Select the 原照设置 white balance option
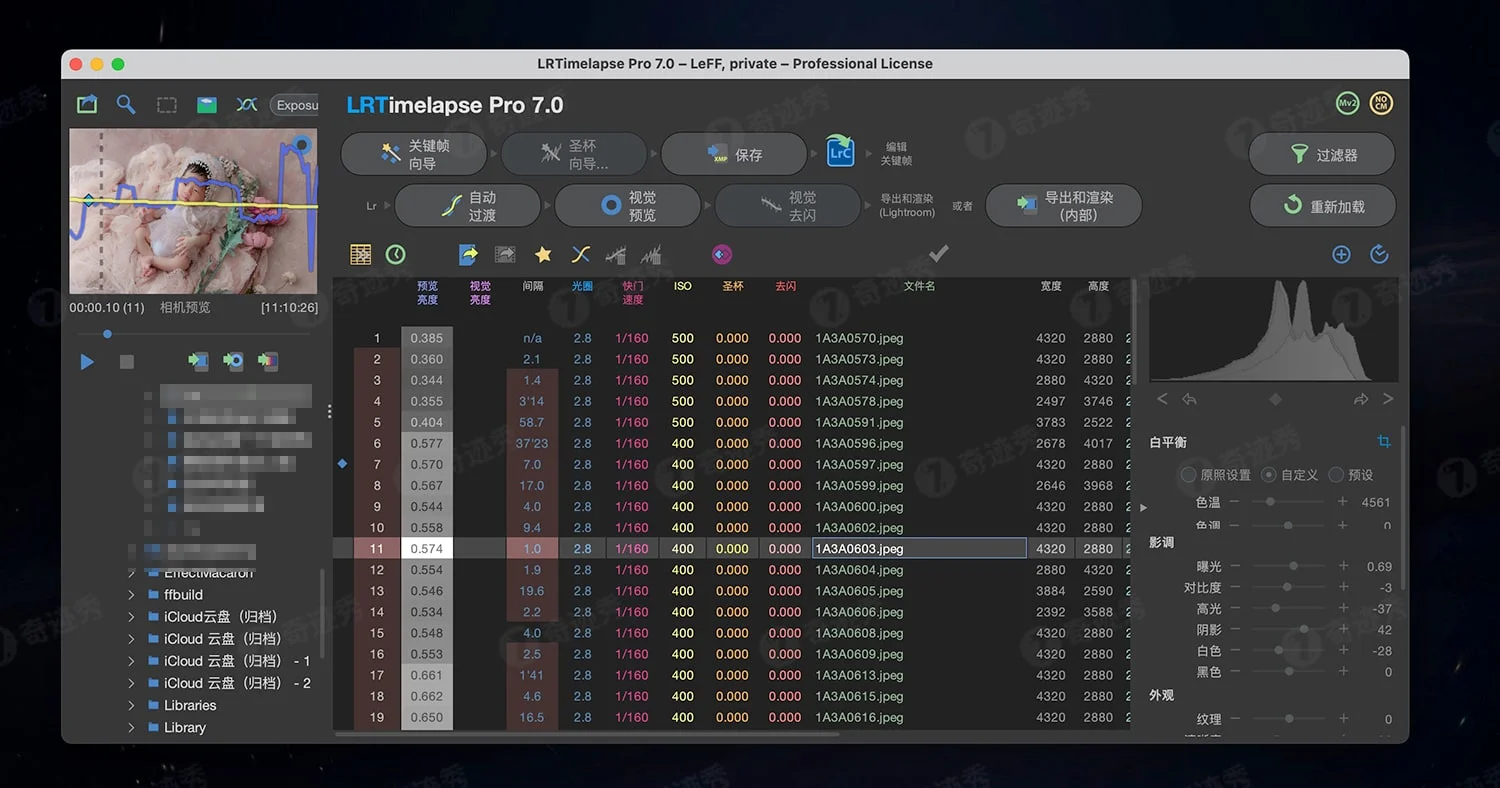 point(1190,474)
